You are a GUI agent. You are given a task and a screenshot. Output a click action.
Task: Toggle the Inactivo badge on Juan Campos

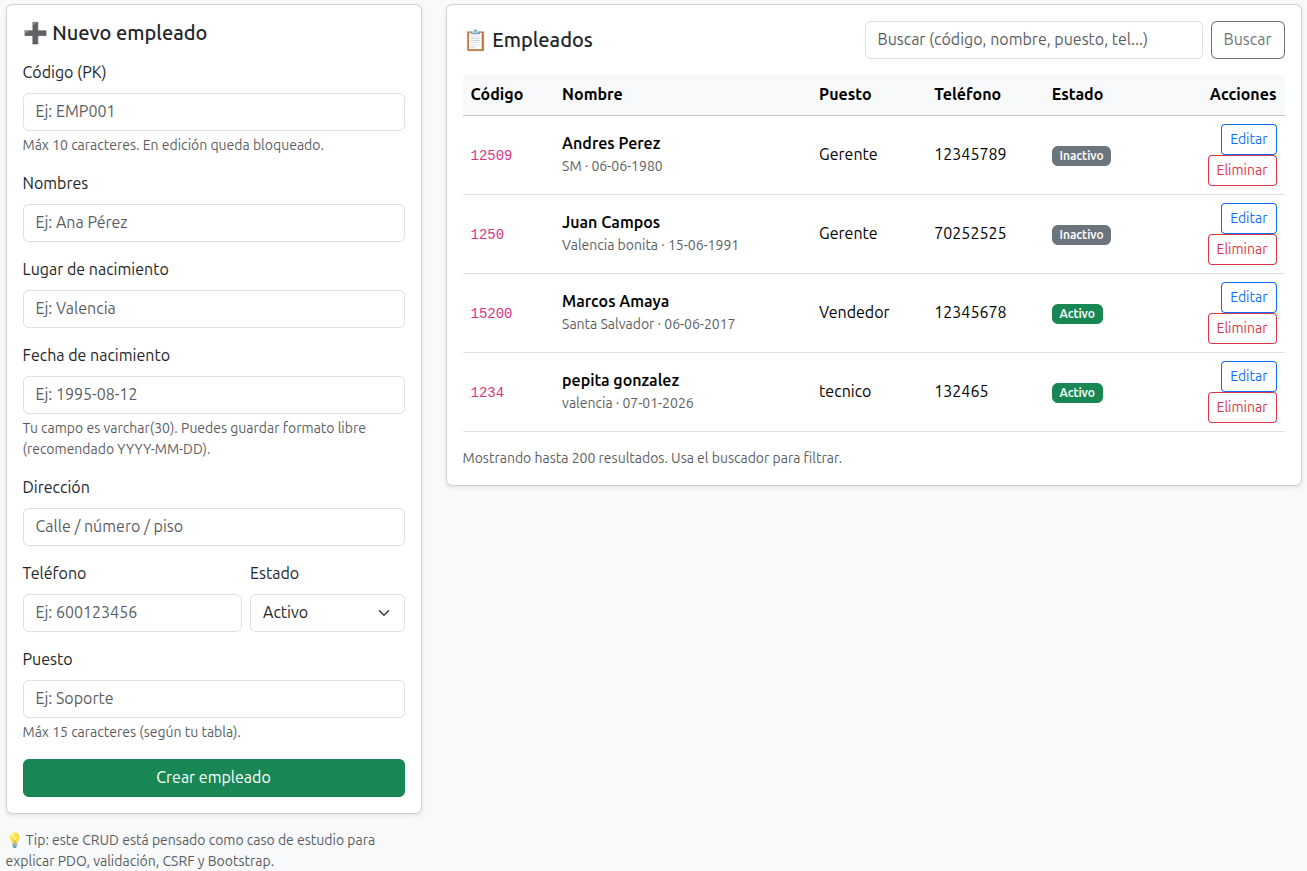point(1081,234)
